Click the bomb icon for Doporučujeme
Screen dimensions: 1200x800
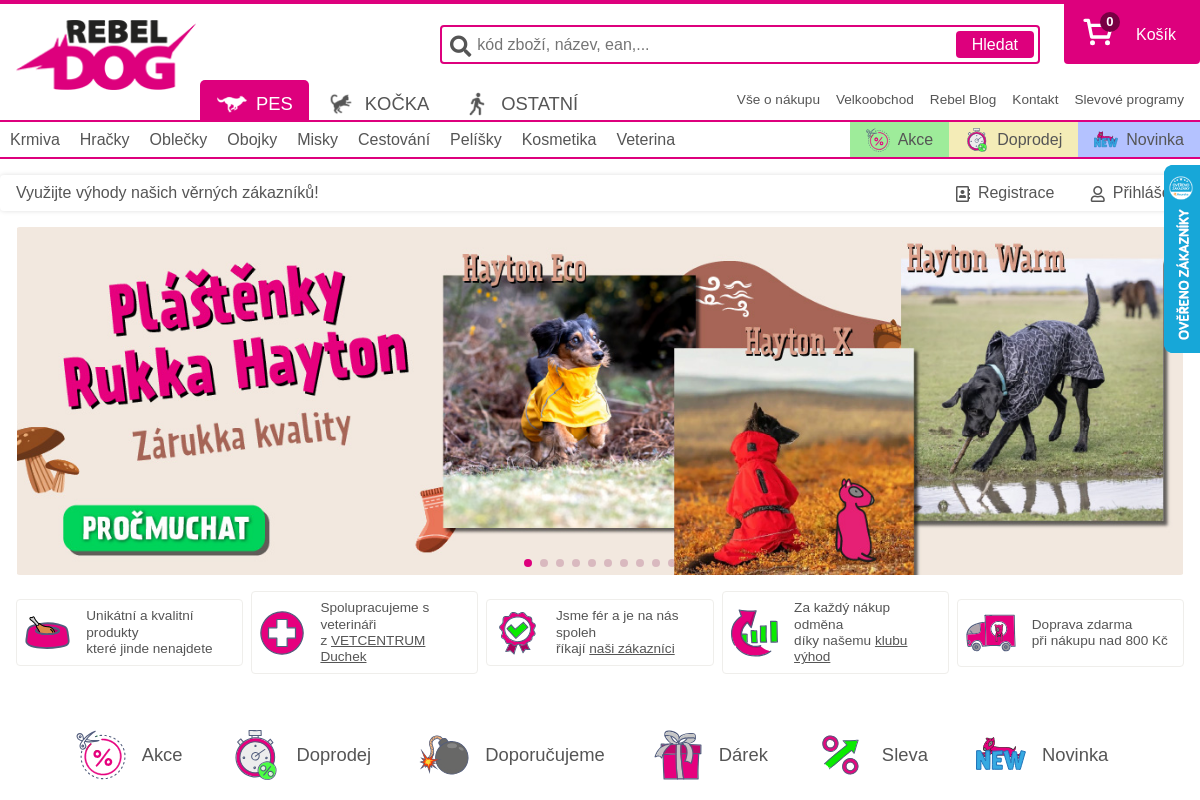tap(444, 755)
